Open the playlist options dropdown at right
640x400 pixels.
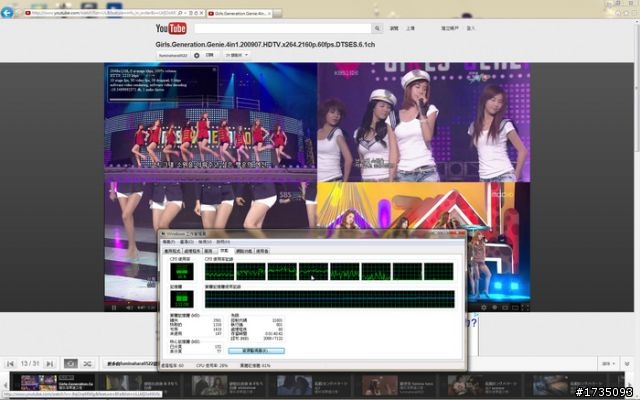[x=608, y=363]
